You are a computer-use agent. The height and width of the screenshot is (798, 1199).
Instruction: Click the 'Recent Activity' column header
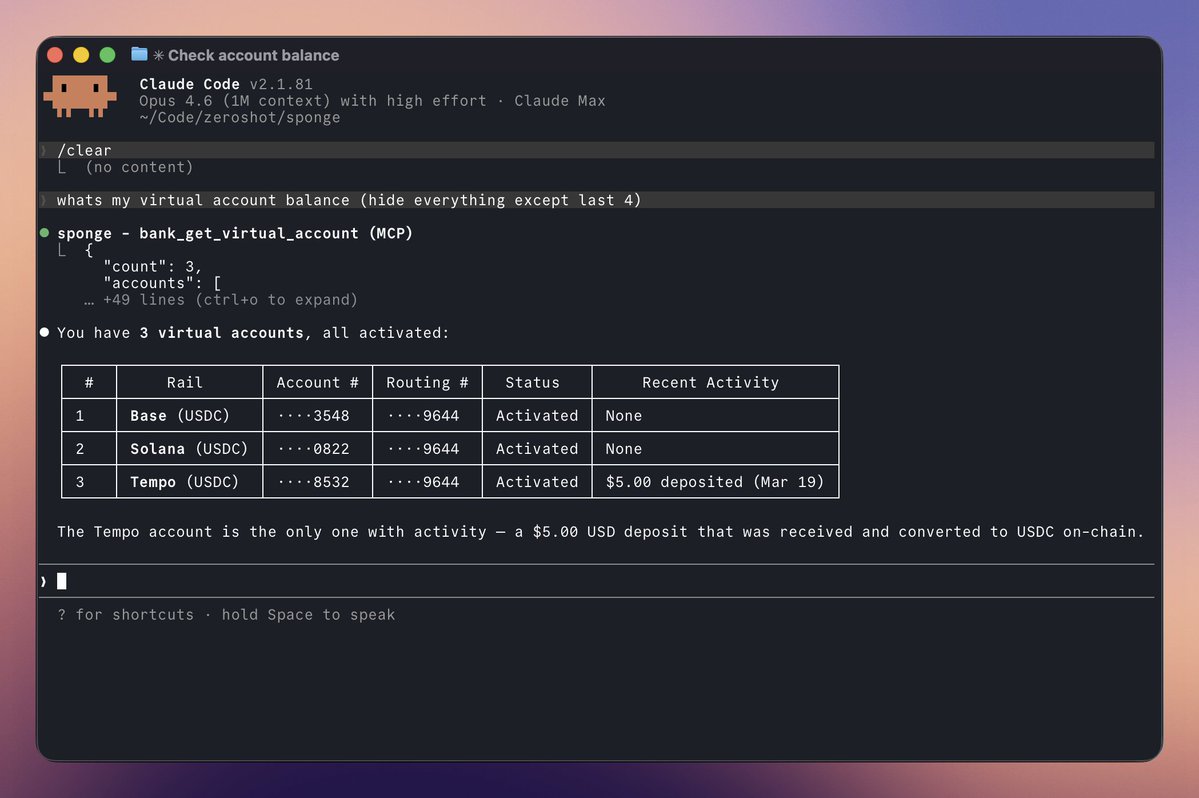710,382
